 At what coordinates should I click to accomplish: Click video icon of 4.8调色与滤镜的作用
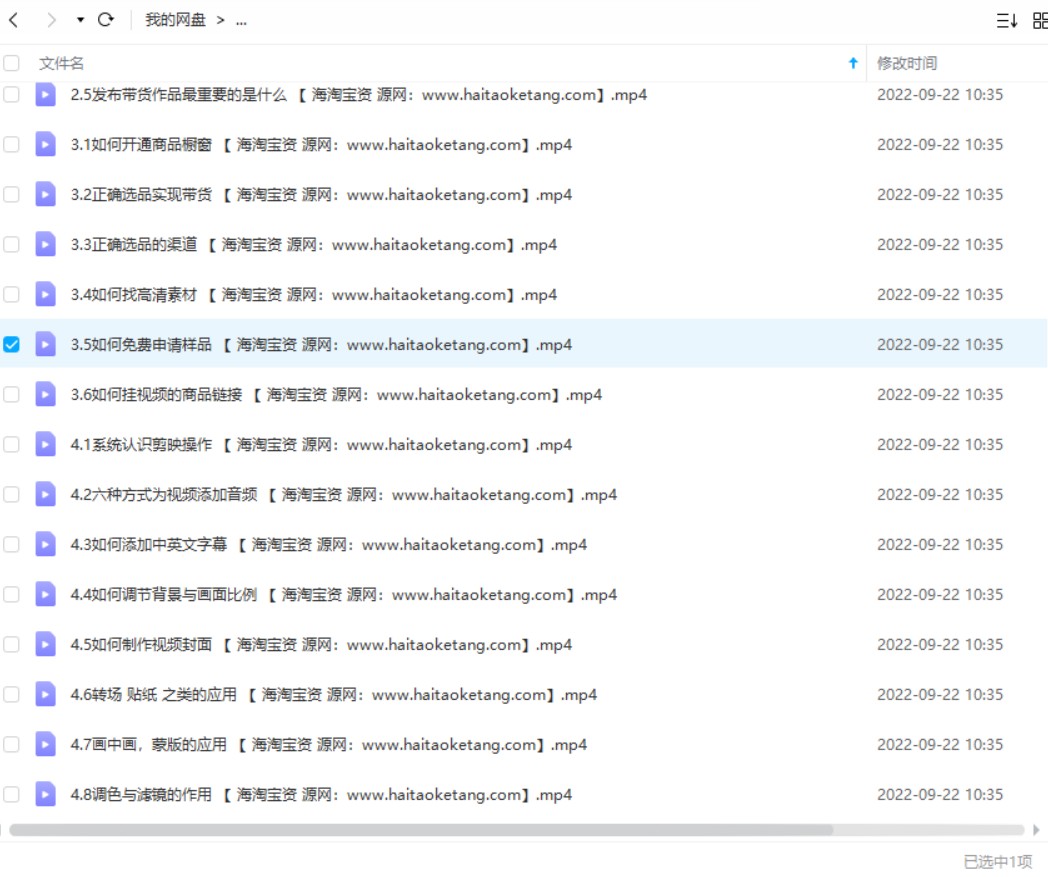point(45,795)
